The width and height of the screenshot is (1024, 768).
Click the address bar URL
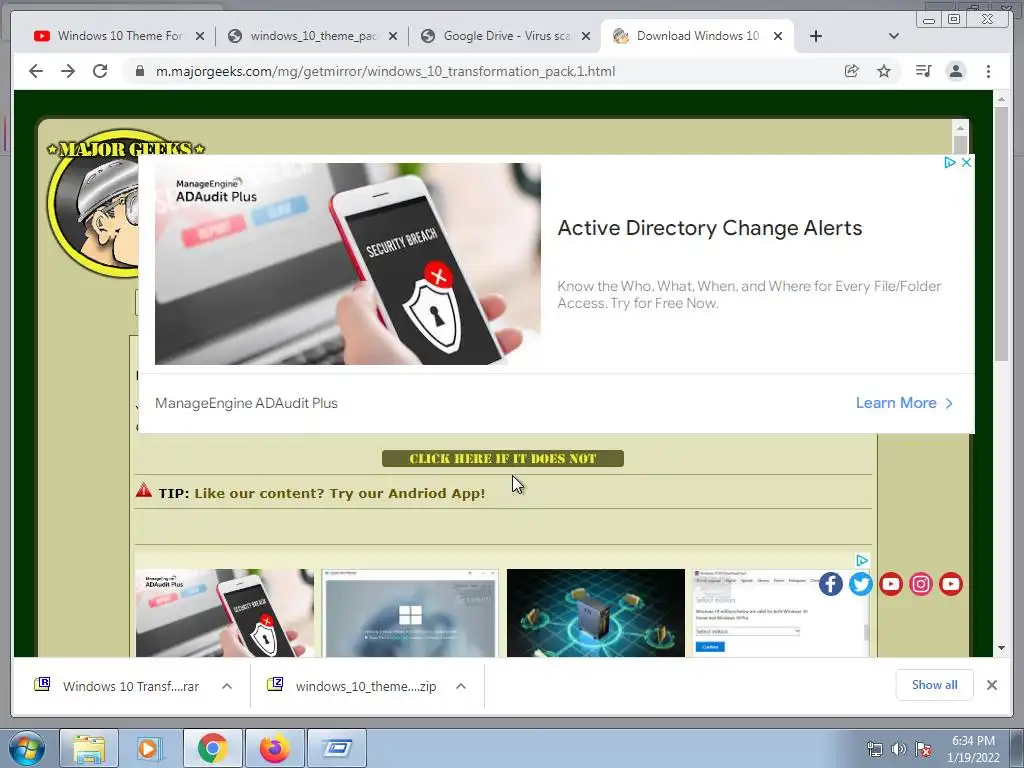click(x=385, y=71)
